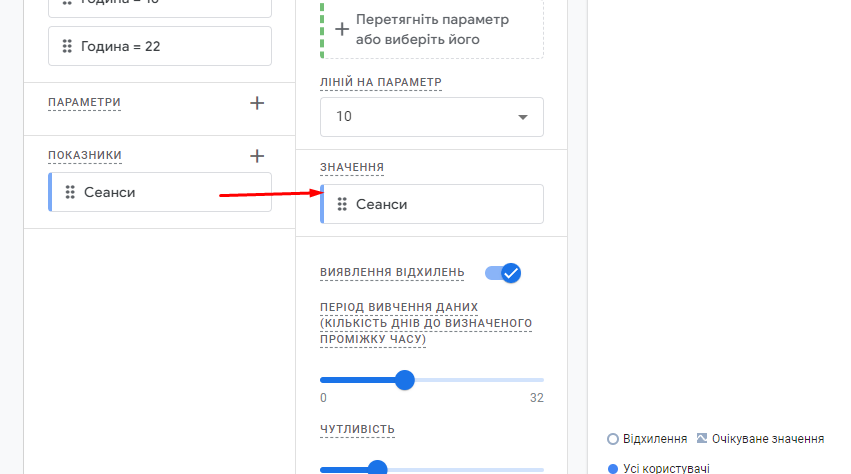Click the Відхилення legend circle icon
Screen dimensions: 851x474
(613, 439)
